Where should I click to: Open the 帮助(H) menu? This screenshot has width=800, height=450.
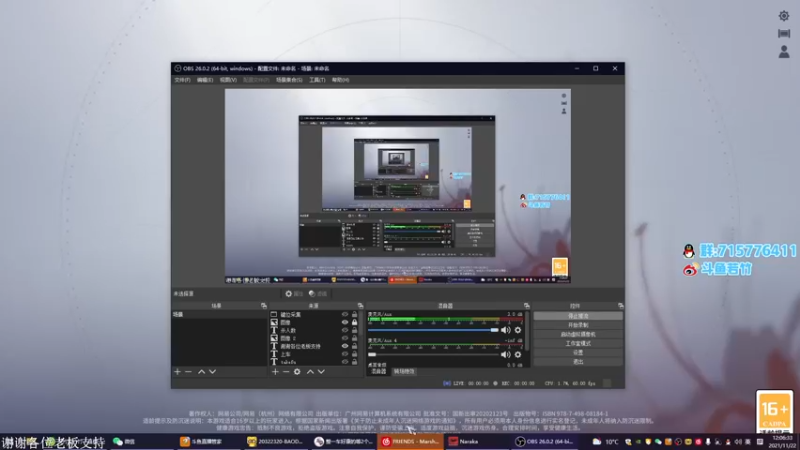coord(340,80)
